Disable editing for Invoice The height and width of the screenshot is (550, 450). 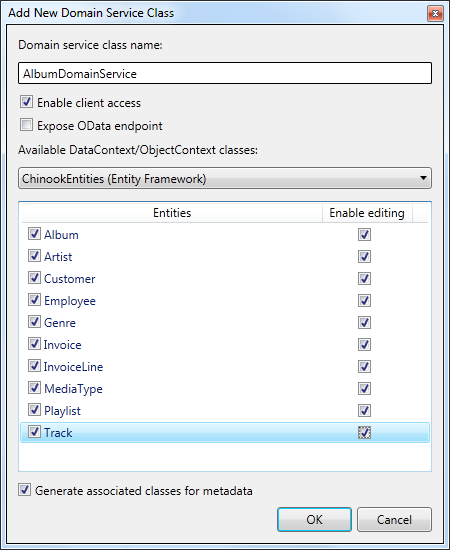[364, 344]
